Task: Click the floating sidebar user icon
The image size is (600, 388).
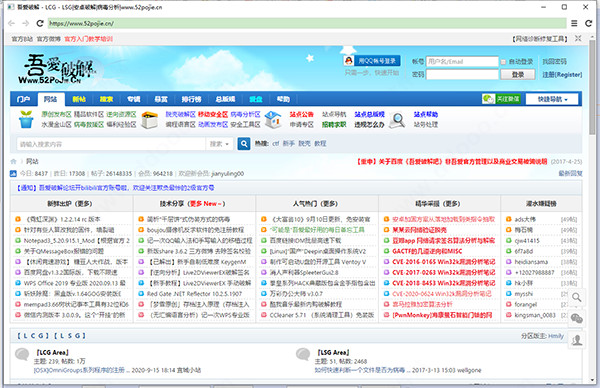Action: [x=576, y=339]
